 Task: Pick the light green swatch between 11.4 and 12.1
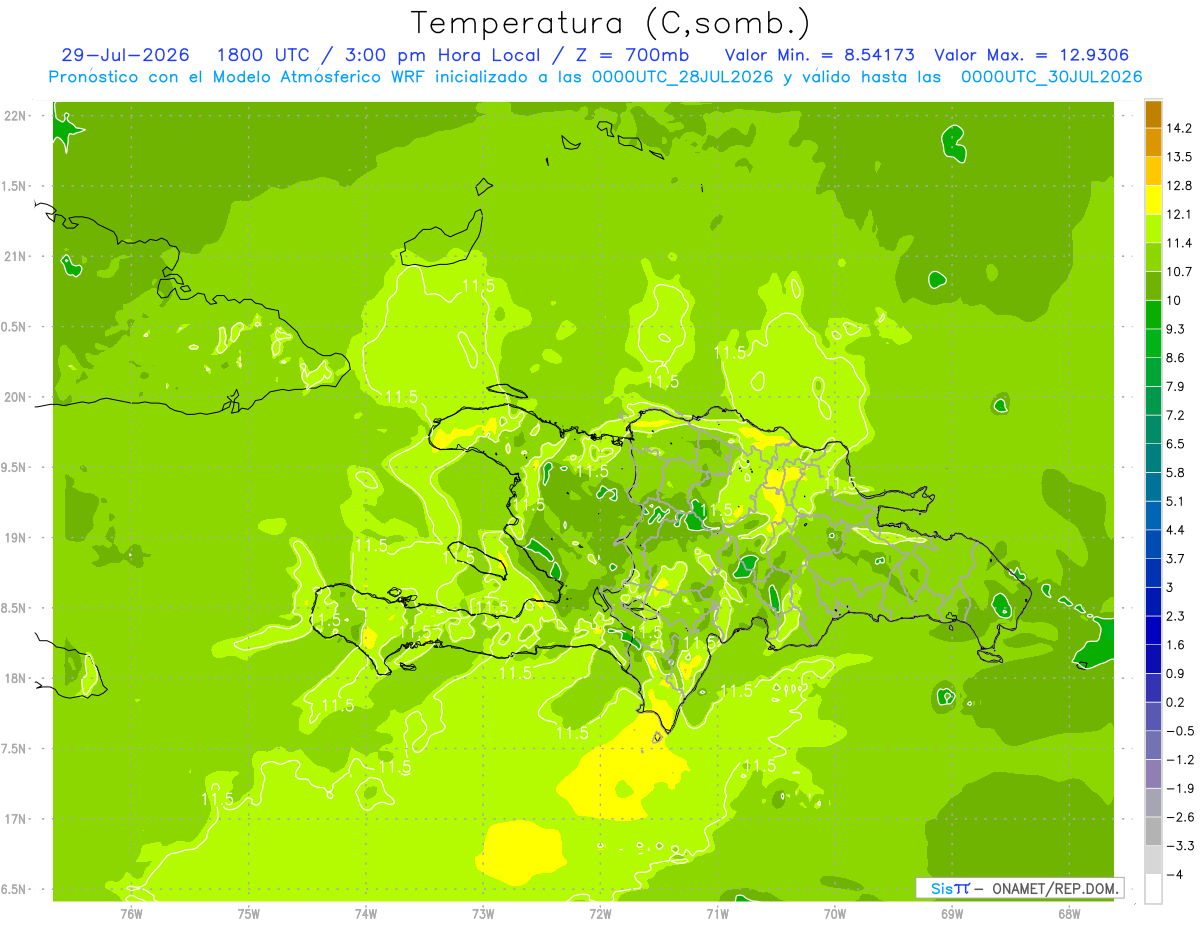[x=1153, y=228]
